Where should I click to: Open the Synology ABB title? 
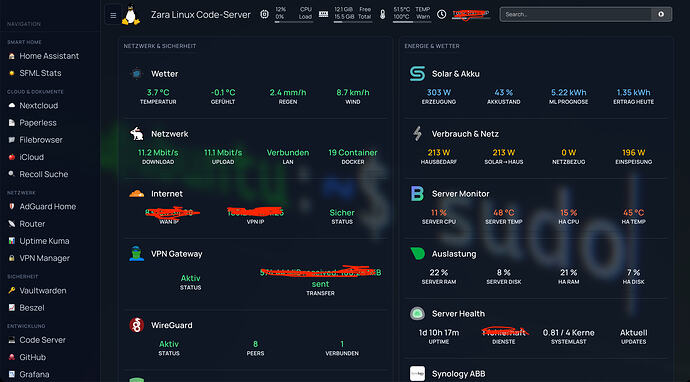click(x=459, y=374)
